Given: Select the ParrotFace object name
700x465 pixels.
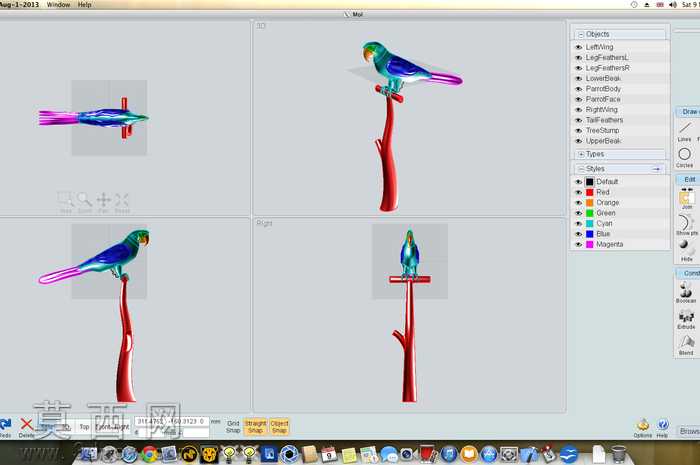Looking at the screenshot, I should tap(603, 99).
